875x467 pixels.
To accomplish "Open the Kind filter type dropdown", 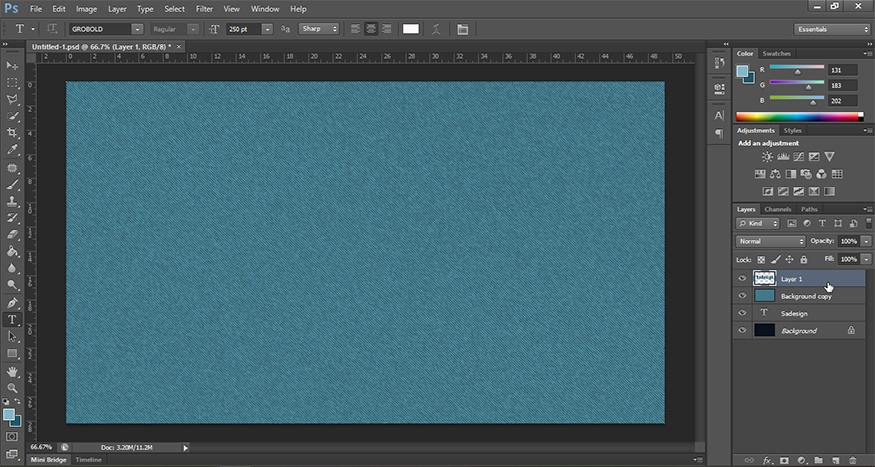I will click(x=758, y=223).
